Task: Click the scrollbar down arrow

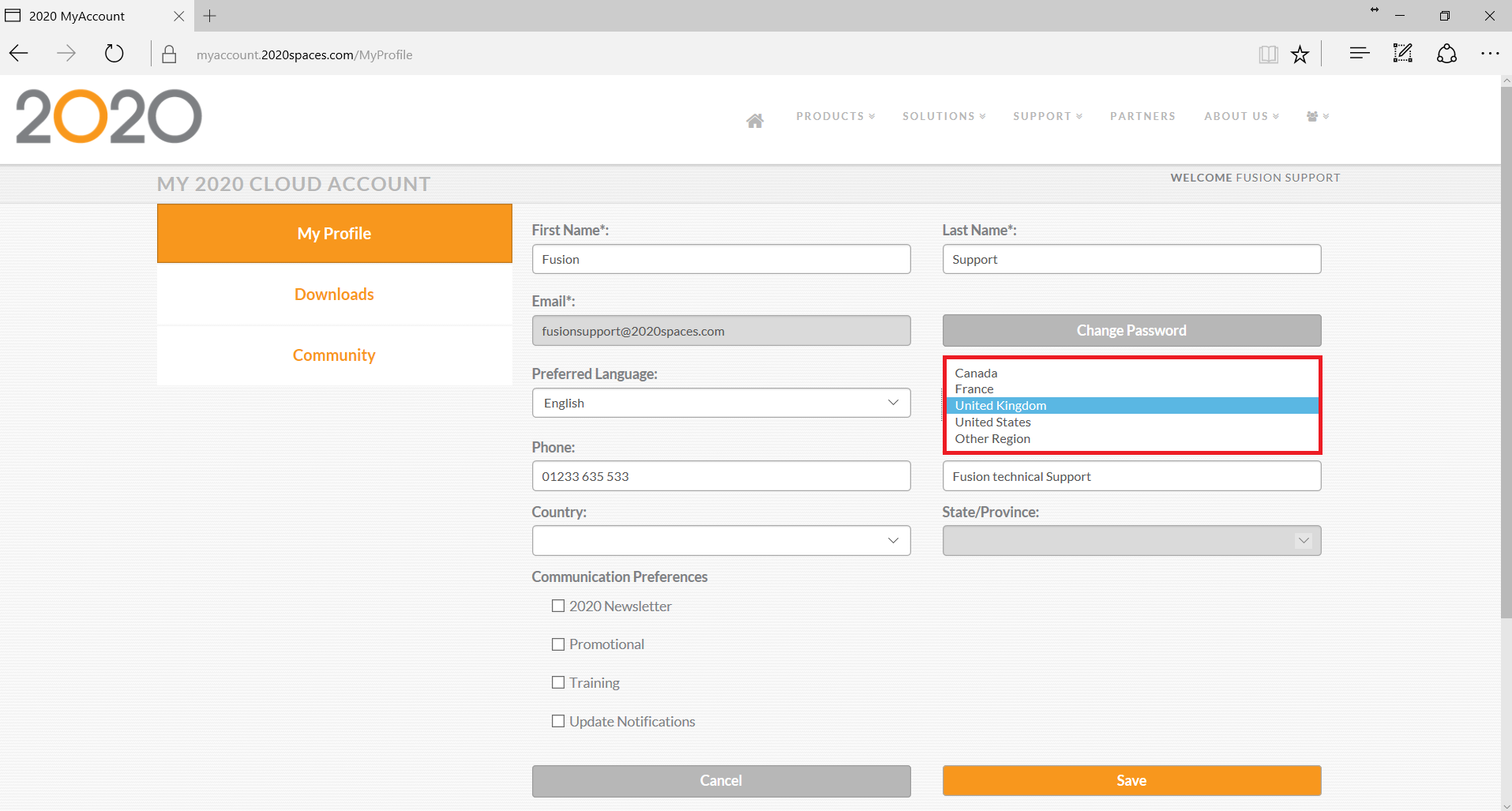Action: pos(1506,805)
